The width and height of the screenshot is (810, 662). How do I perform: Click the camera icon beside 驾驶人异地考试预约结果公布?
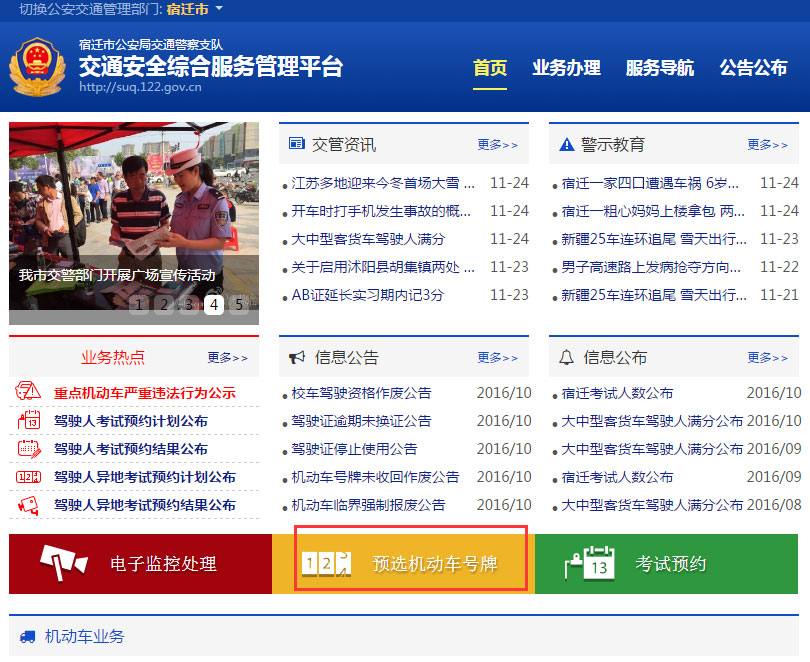coord(28,505)
